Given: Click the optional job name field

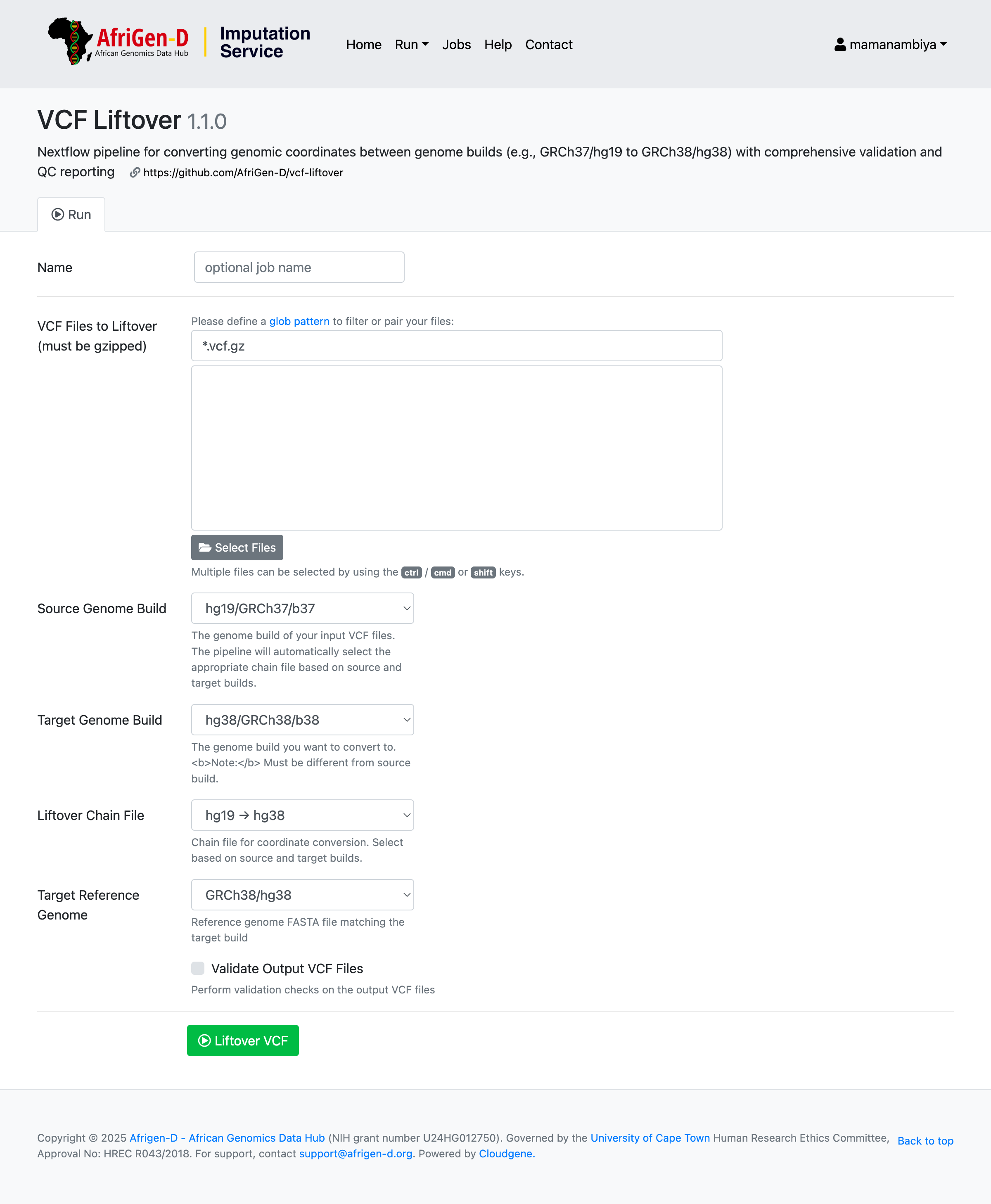Looking at the screenshot, I should (x=299, y=267).
